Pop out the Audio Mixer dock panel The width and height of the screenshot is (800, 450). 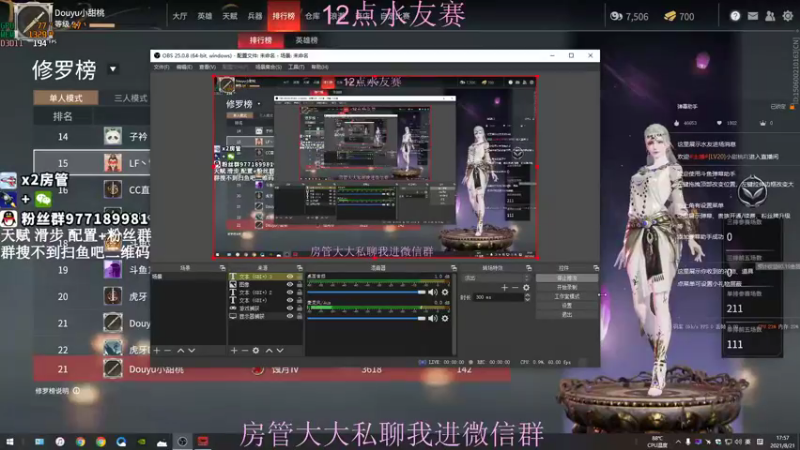(x=454, y=268)
